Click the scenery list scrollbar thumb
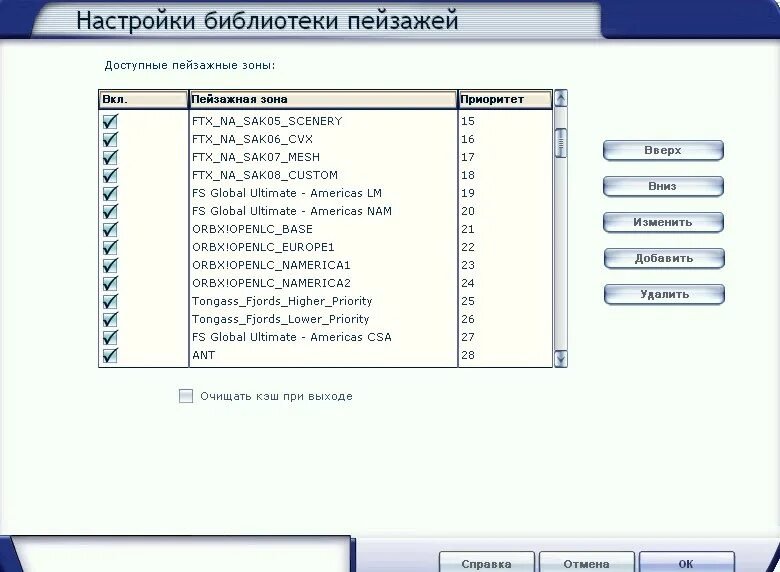780x572 pixels. (561, 143)
